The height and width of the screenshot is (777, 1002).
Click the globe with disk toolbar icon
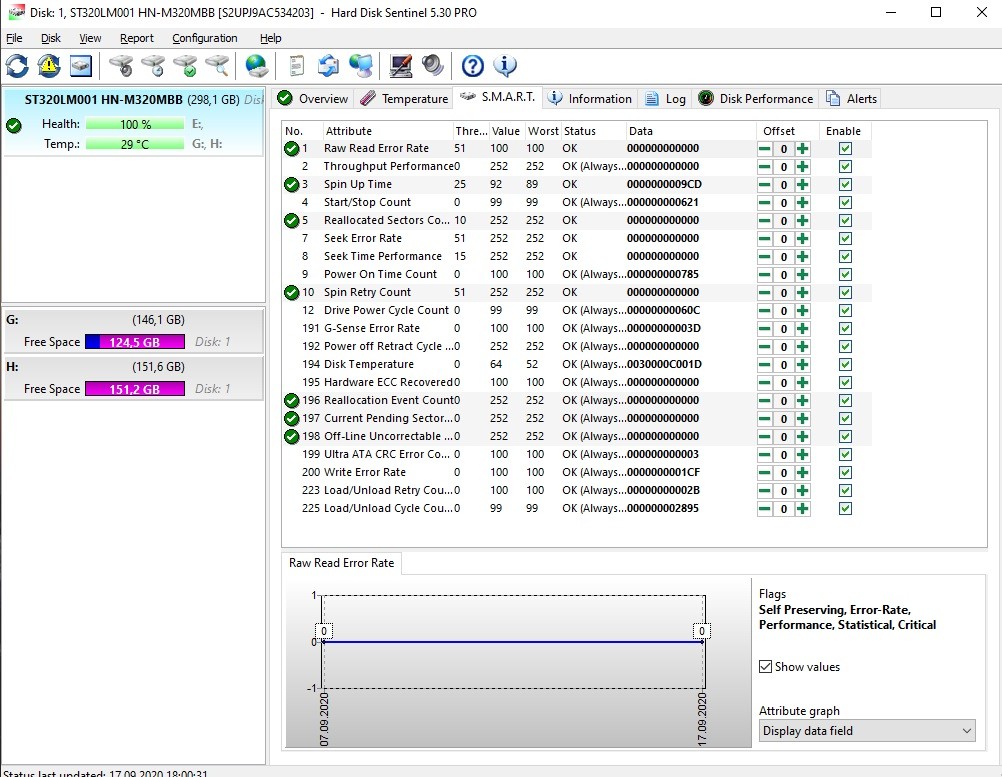pos(257,66)
